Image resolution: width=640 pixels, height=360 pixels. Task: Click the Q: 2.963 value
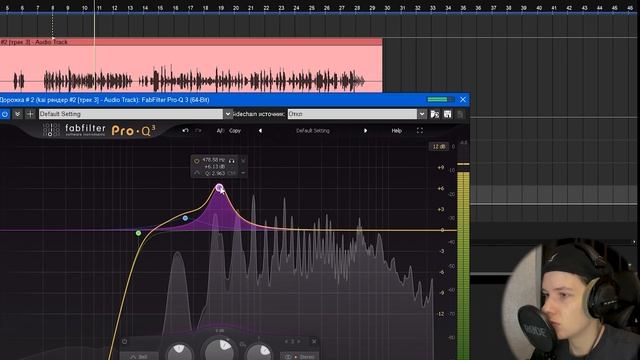[x=215, y=173]
